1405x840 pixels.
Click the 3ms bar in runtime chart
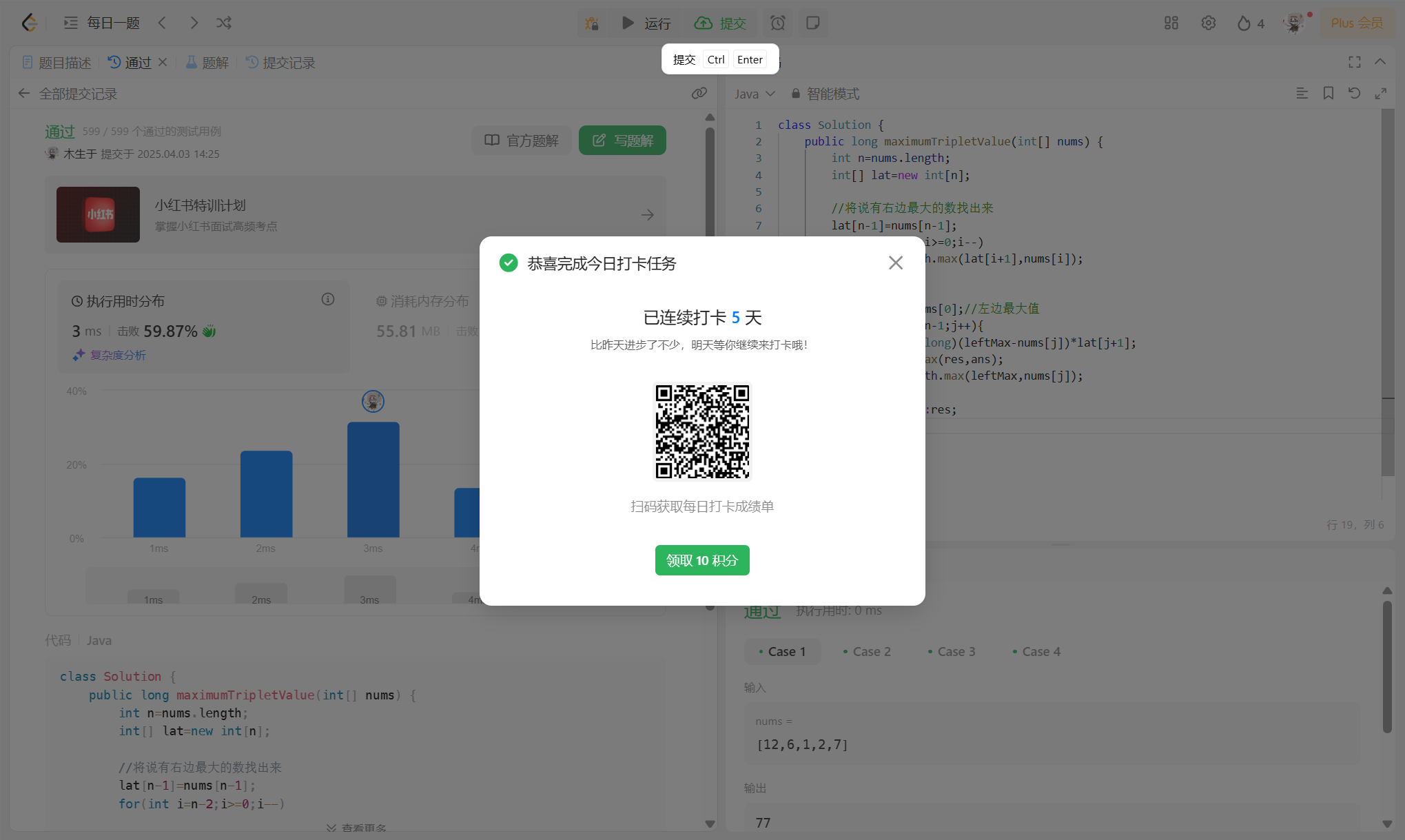373,480
